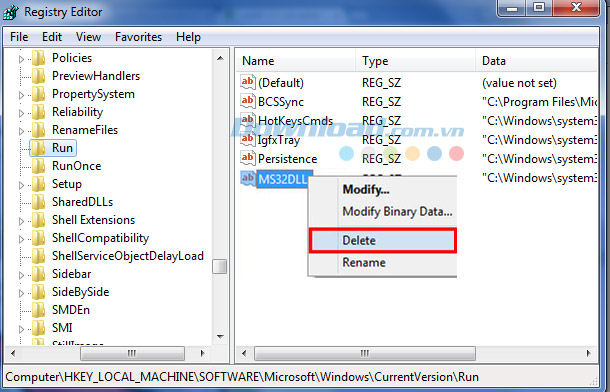Expand the Setup key
The width and height of the screenshot is (610, 392).
click(21, 185)
